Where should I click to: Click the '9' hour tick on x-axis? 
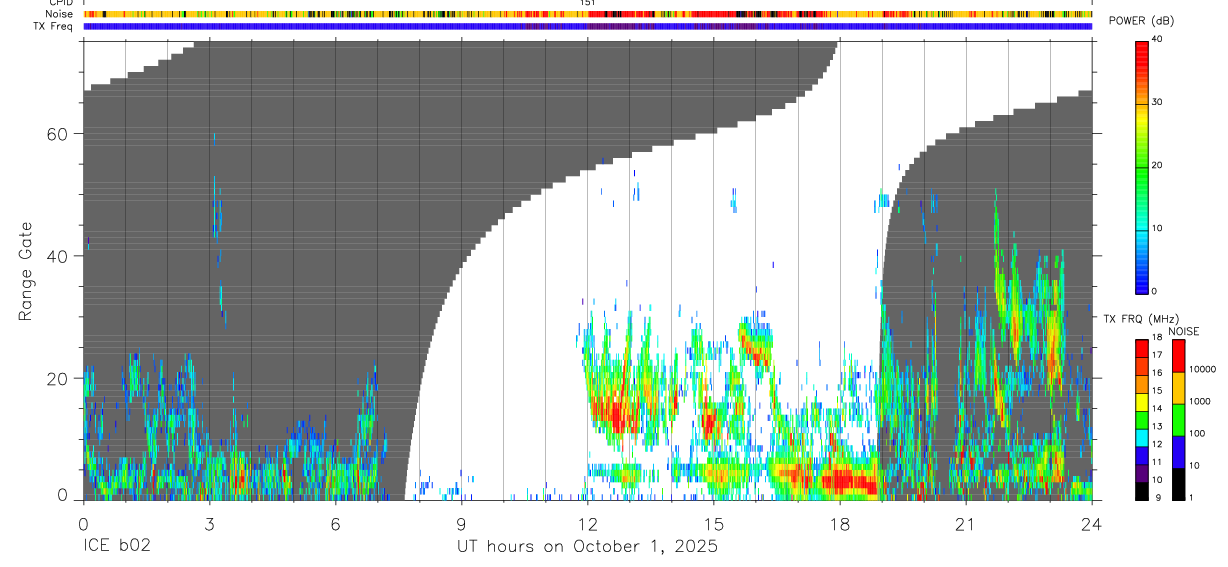coord(461,523)
